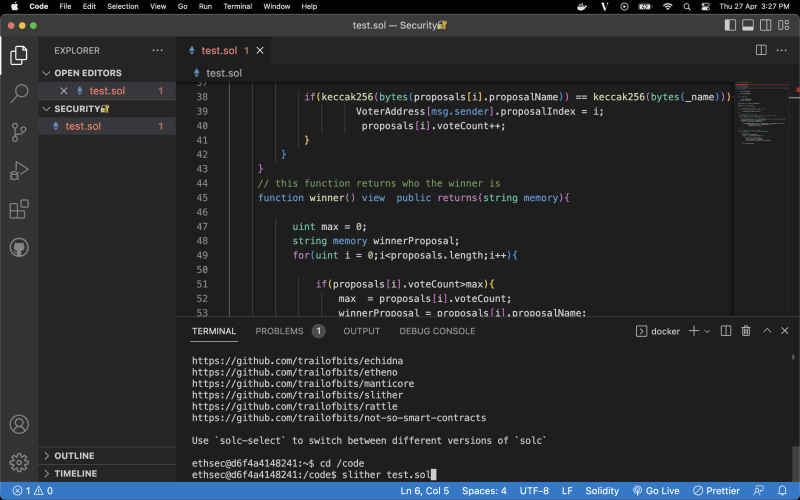Open the Help menu
Image resolution: width=800 pixels, height=500 pixels.
309,7
